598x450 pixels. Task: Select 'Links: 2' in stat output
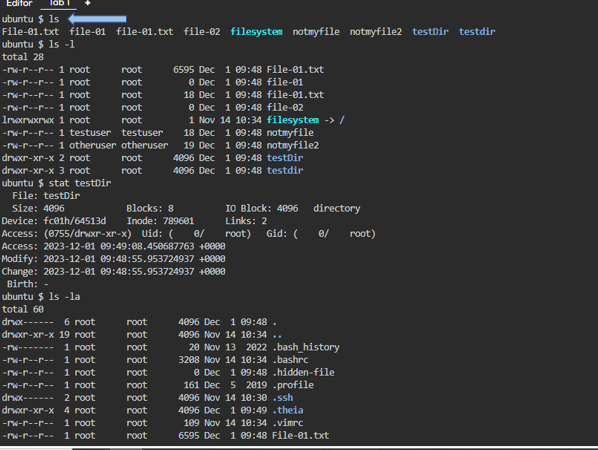[246, 221]
